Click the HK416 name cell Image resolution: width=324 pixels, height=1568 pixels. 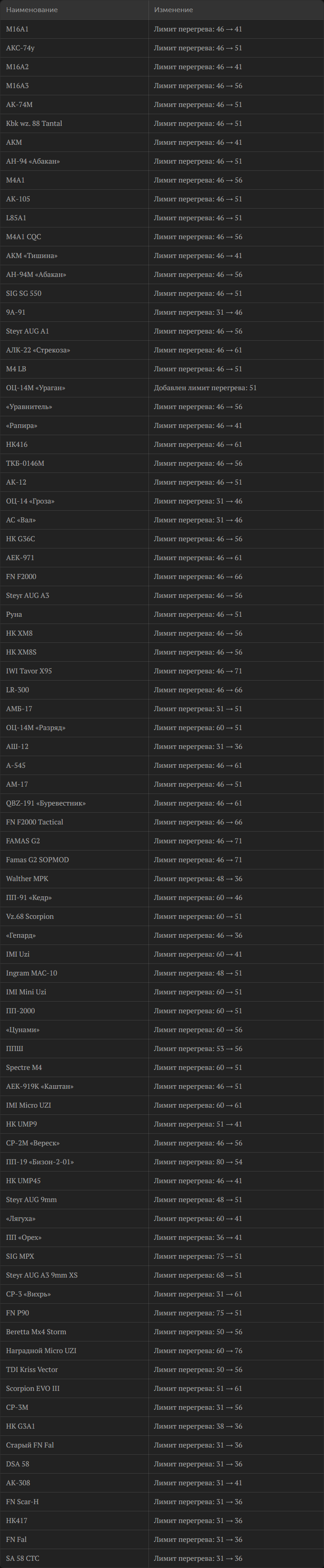click(17, 444)
